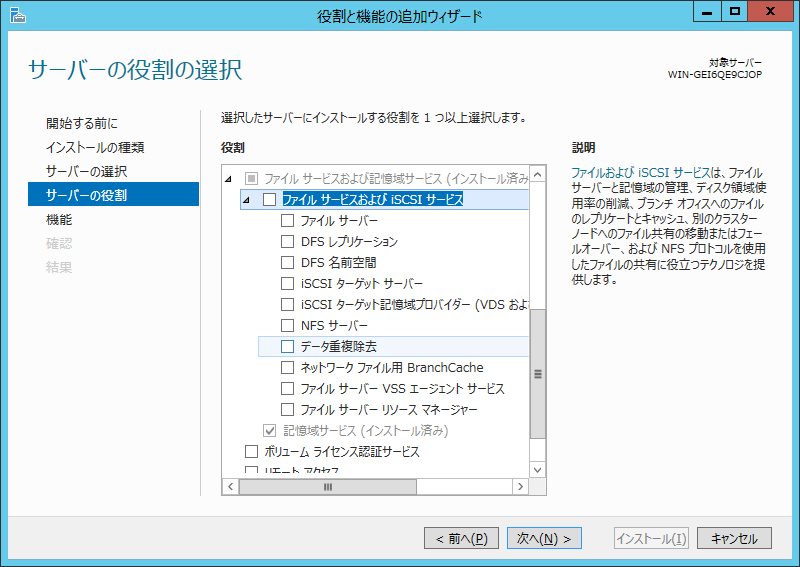Viewport: 800px width, 567px height.
Task: Check the DFS レプリケーション role
Action: pyautogui.click(x=288, y=242)
